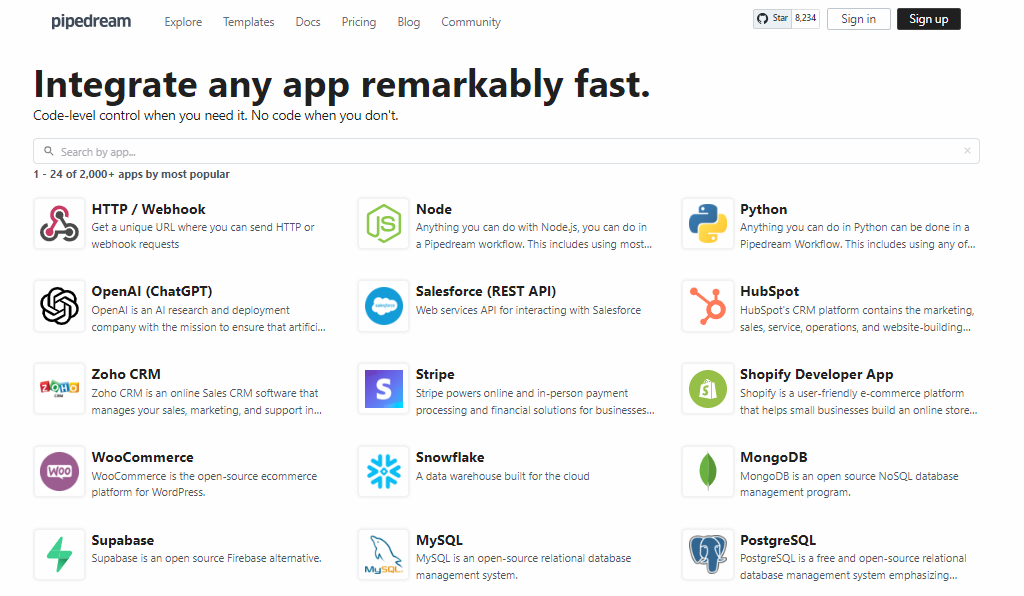Open the Pricing menu item
Image resolution: width=1024 pixels, height=596 pixels.
[359, 22]
